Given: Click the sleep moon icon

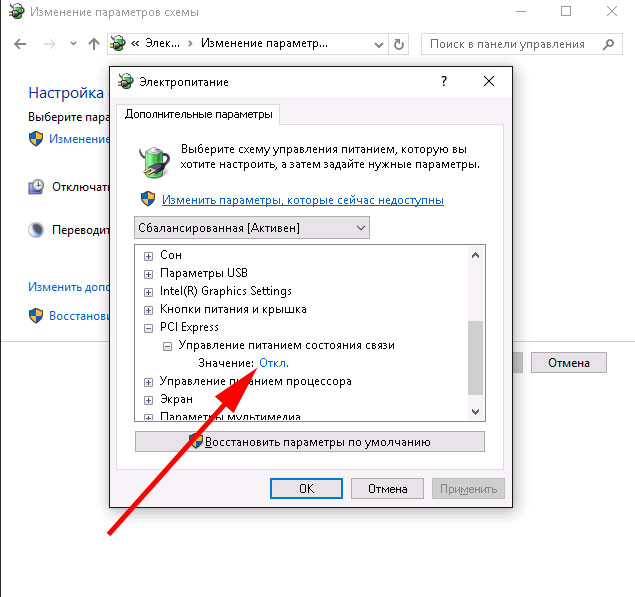Looking at the screenshot, I should 36,230.
